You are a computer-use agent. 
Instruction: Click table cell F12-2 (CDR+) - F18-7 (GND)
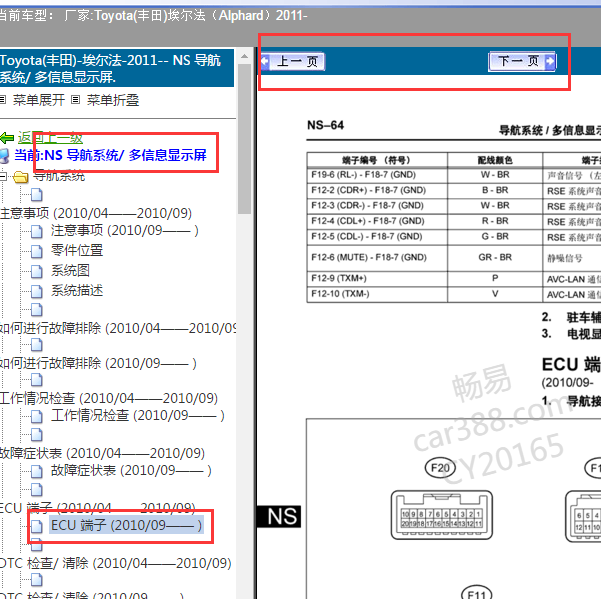pyautogui.click(x=377, y=190)
